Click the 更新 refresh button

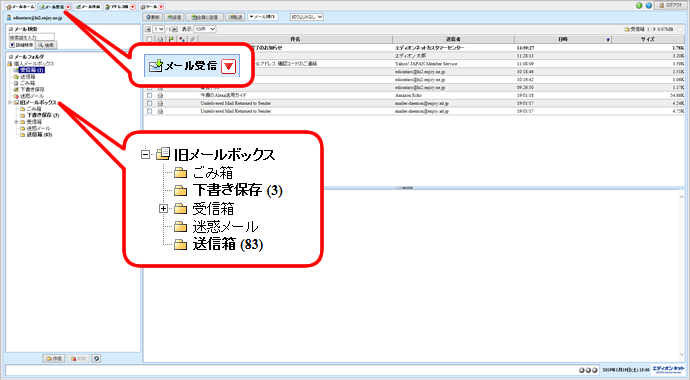click(x=153, y=17)
